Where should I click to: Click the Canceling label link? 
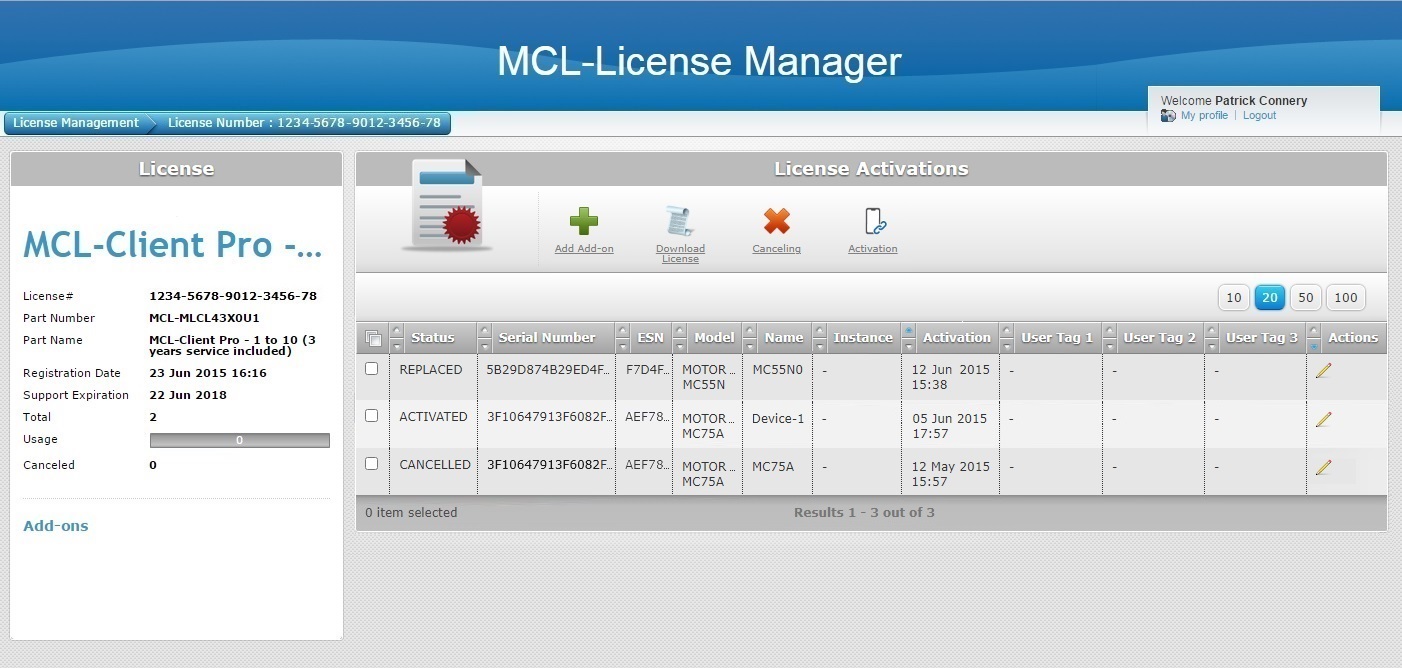point(776,249)
